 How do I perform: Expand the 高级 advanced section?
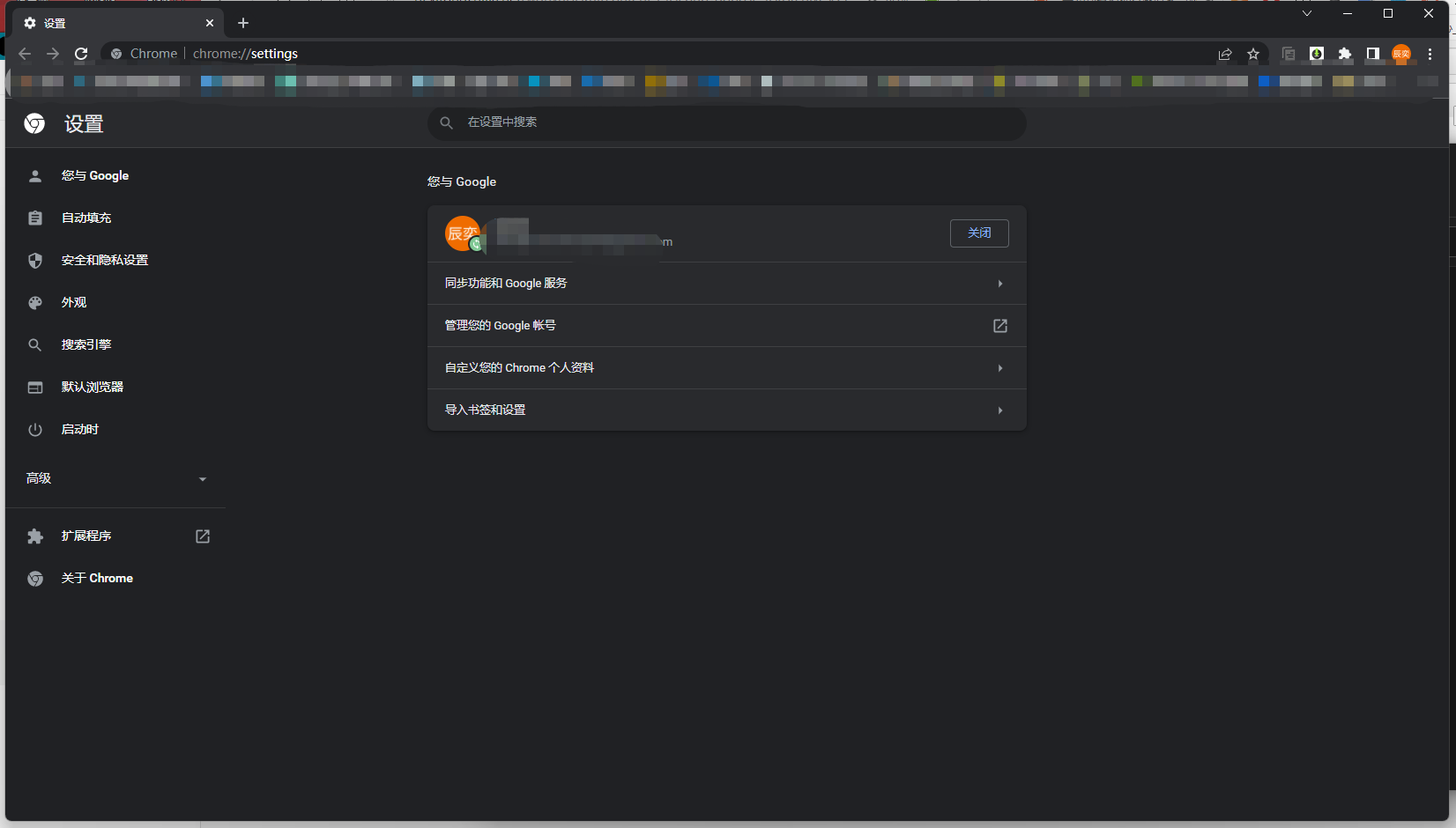point(116,478)
